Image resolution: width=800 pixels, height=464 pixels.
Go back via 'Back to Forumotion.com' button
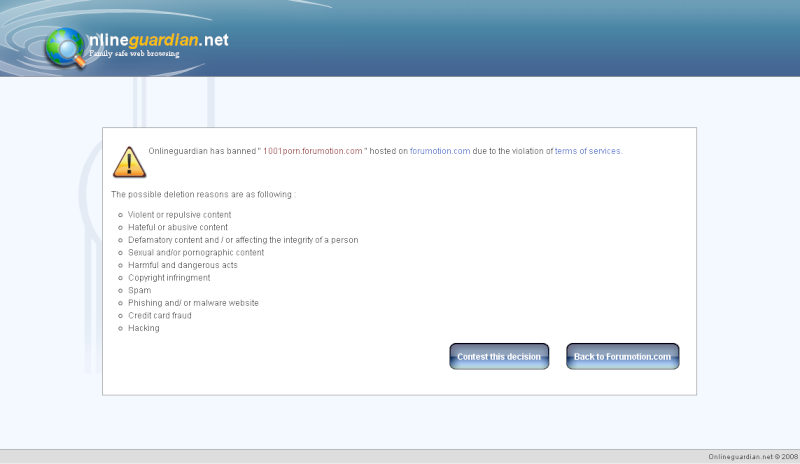tap(622, 356)
